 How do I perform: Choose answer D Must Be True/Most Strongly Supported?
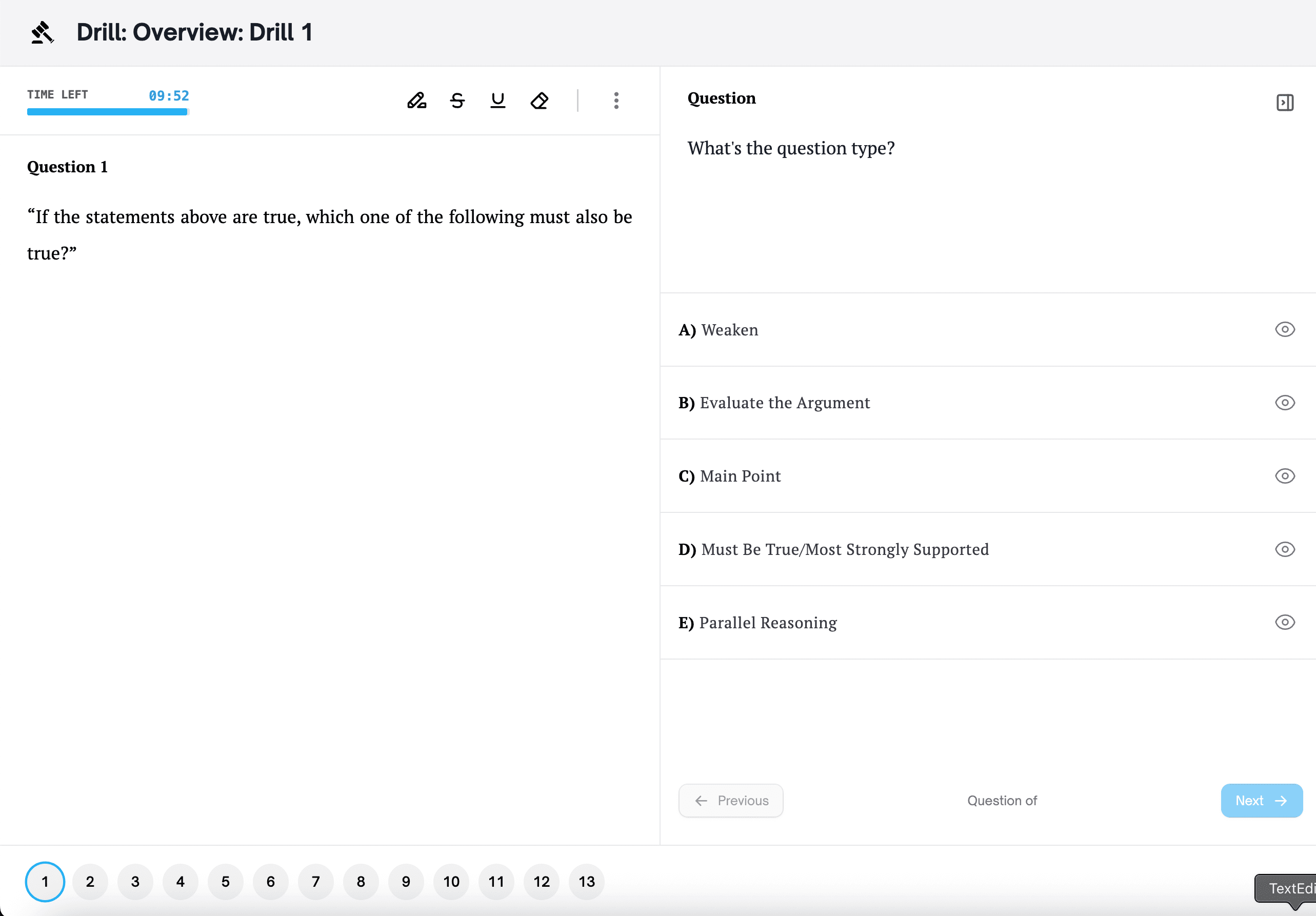845,550
